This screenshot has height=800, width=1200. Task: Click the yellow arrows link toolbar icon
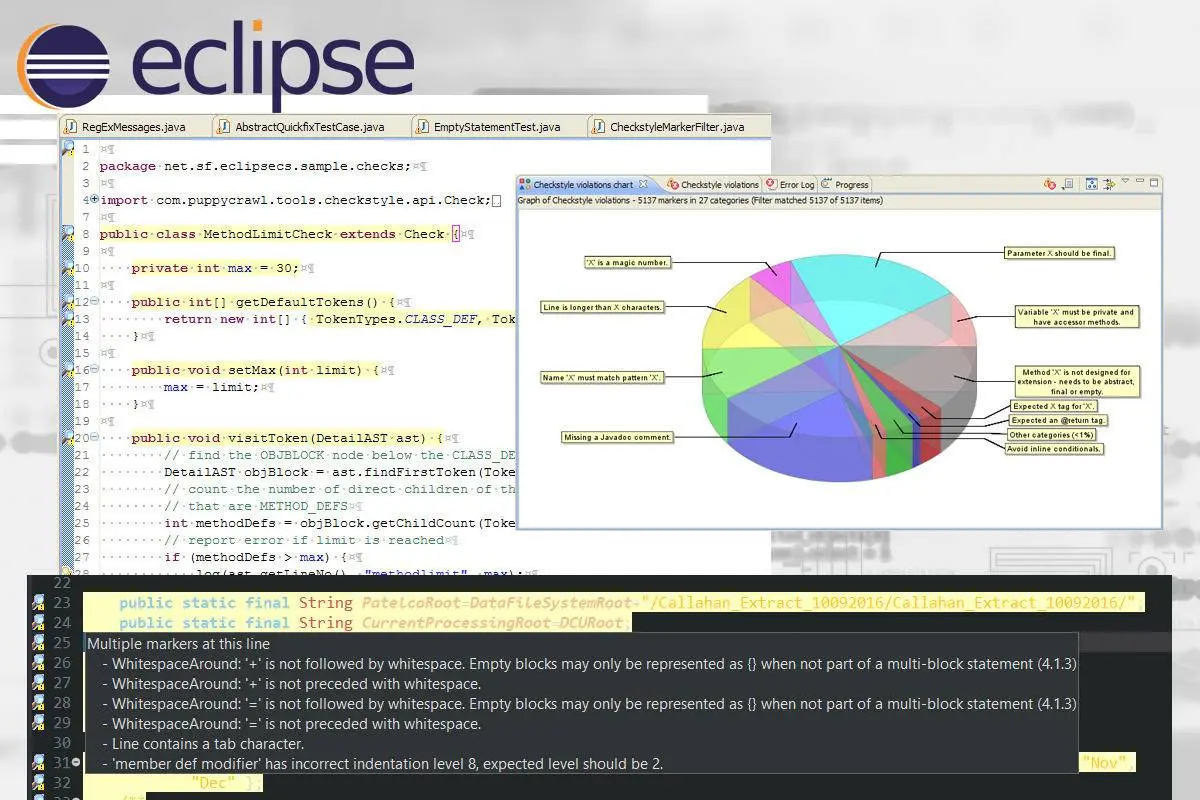click(x=1109, y=184)
